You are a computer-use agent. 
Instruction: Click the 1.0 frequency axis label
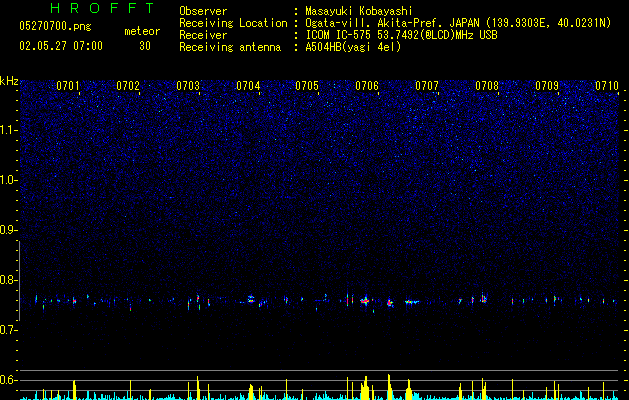[x=8, y=181]
